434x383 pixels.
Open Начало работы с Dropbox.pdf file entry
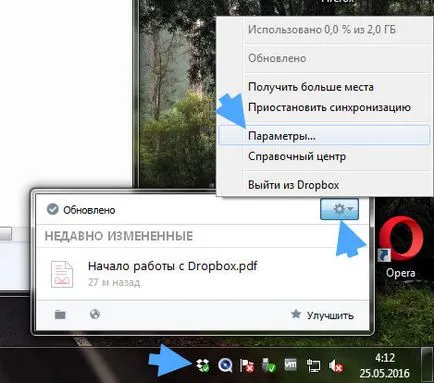(x=202, y=273)
